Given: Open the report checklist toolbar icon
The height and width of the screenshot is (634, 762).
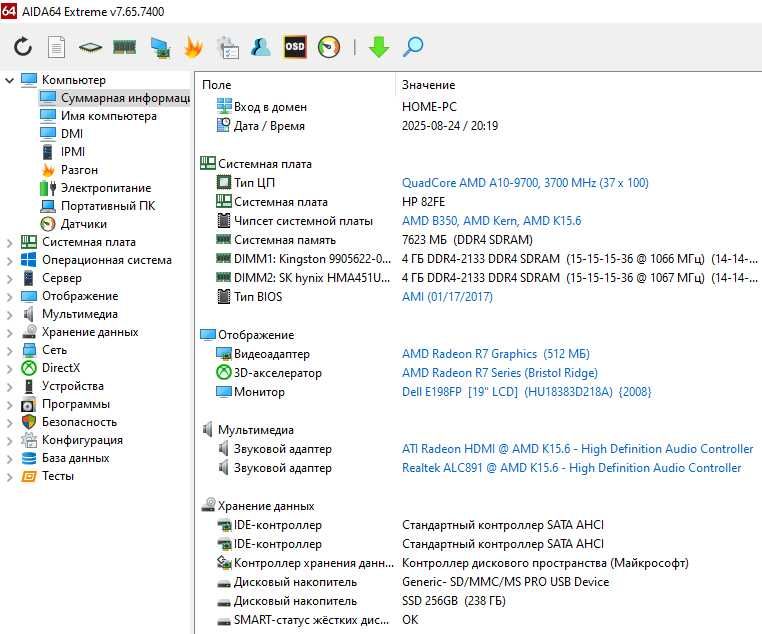Looking at the screenshot, I should (x=227, y=47).
